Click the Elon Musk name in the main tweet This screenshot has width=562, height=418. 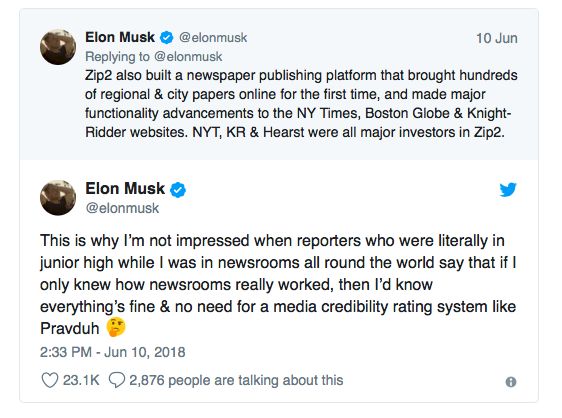point(125,189)
